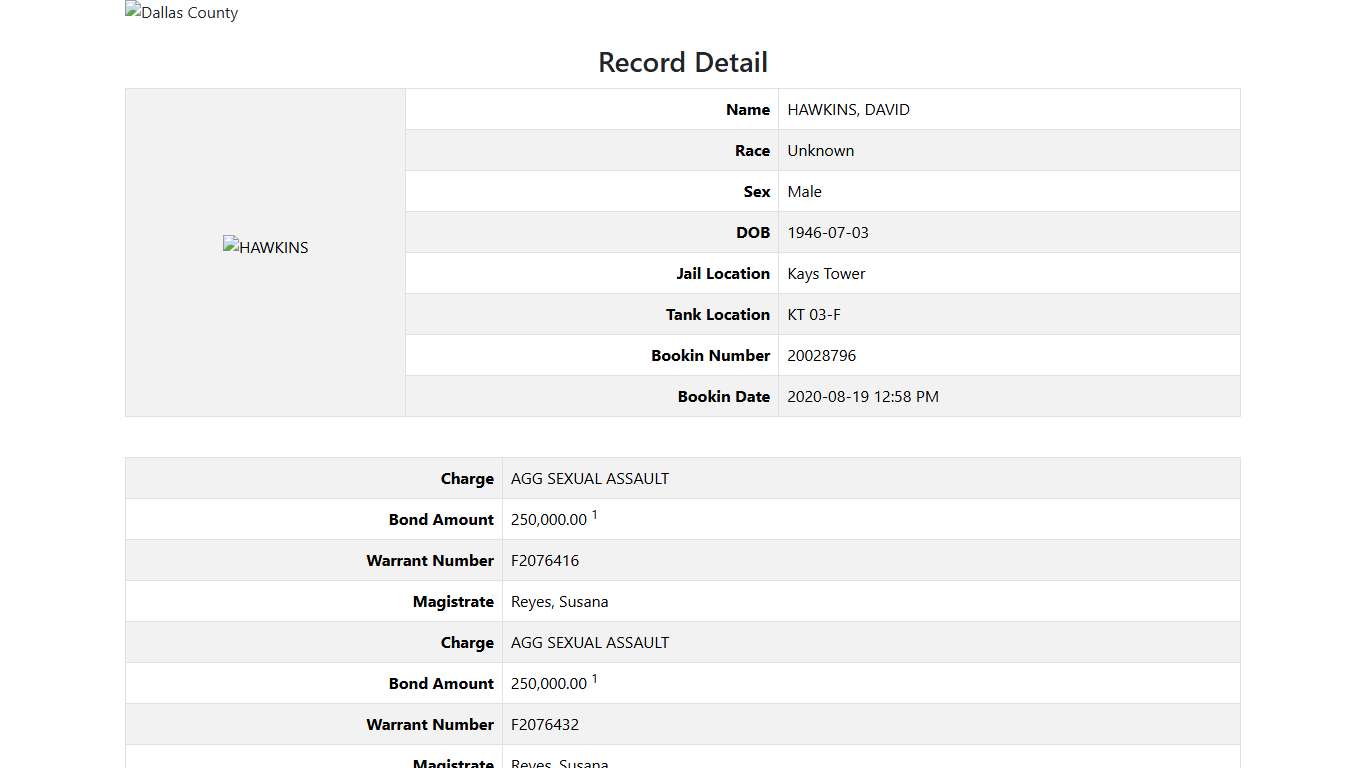Image resolution: width=1366 pixels, height=768 pixels.
Task: Select the name HAWKINS, DAVID
Action: click(848, 109)
